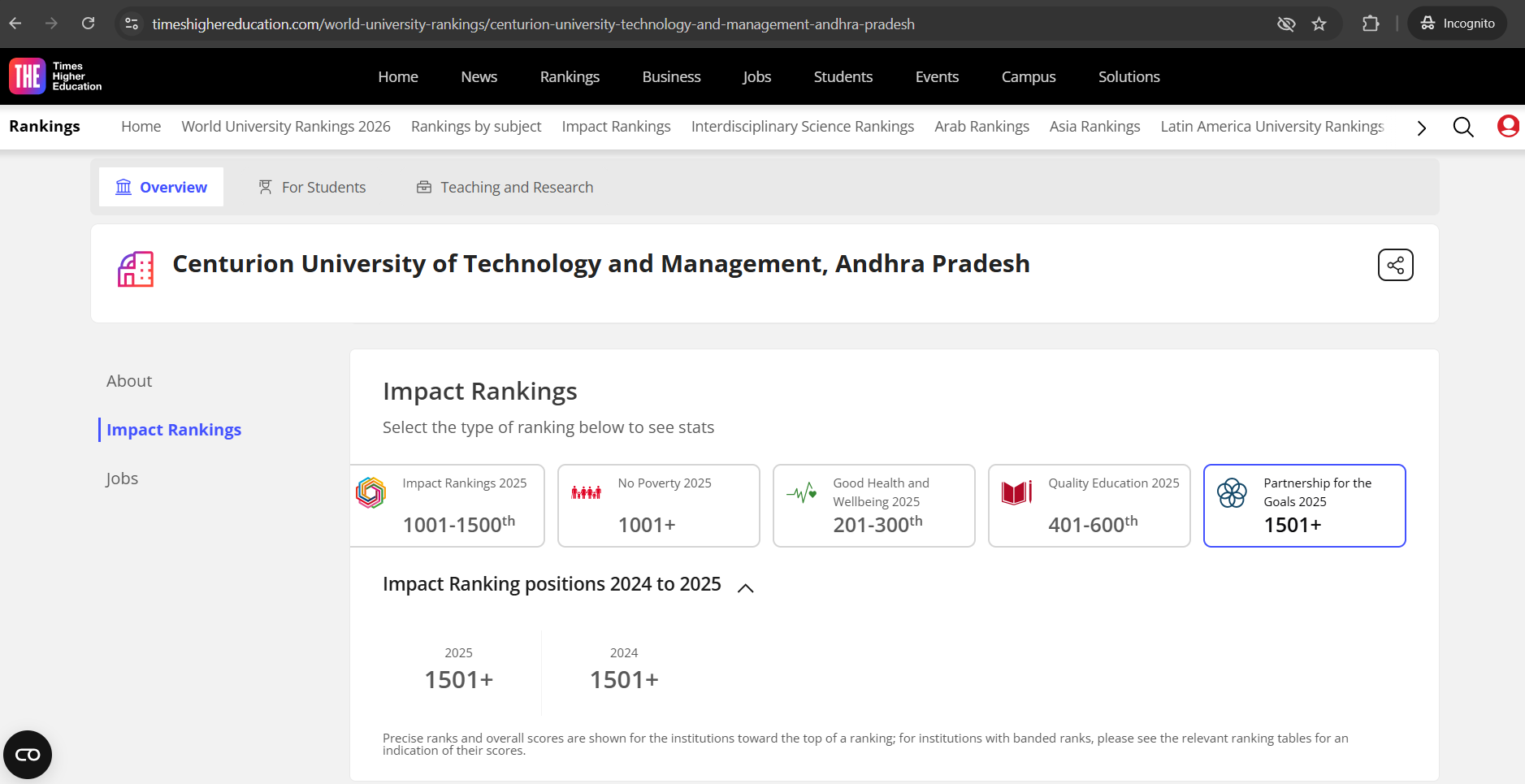The image size is (1525, 784).
Task: Click the Times Higher Education logo
Action: click(55, 76)
